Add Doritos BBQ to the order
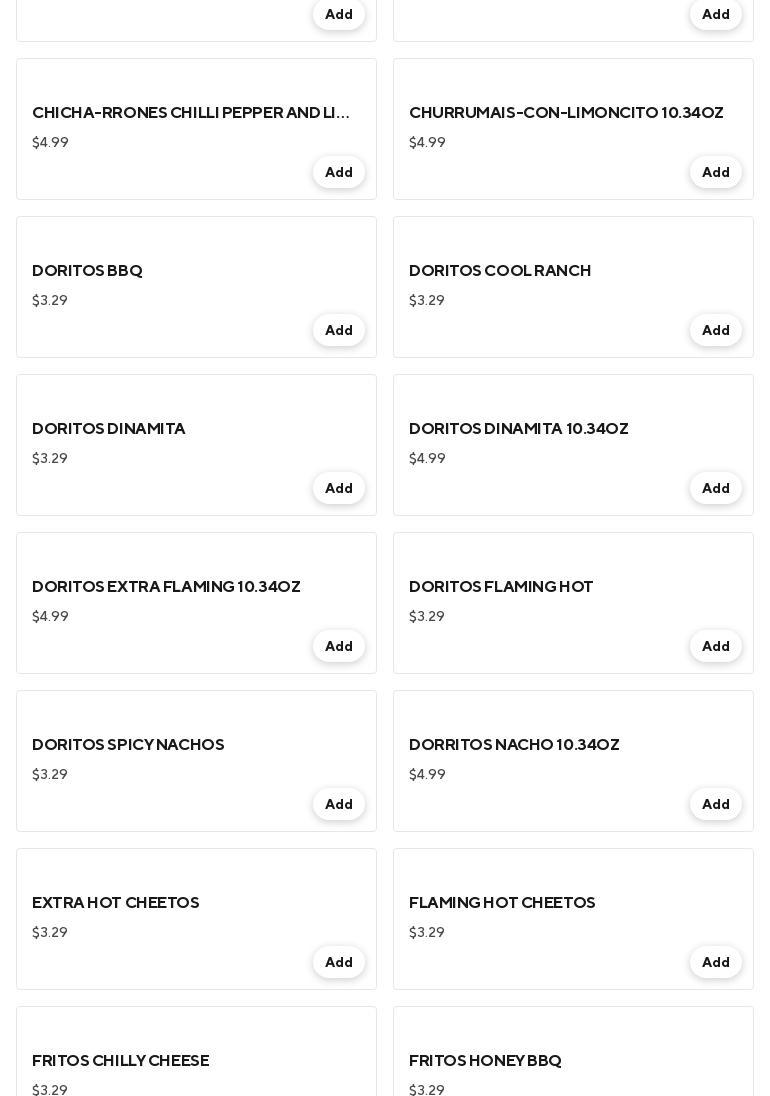Viewport: 770px width, 1096px height. tap(338, 330)
